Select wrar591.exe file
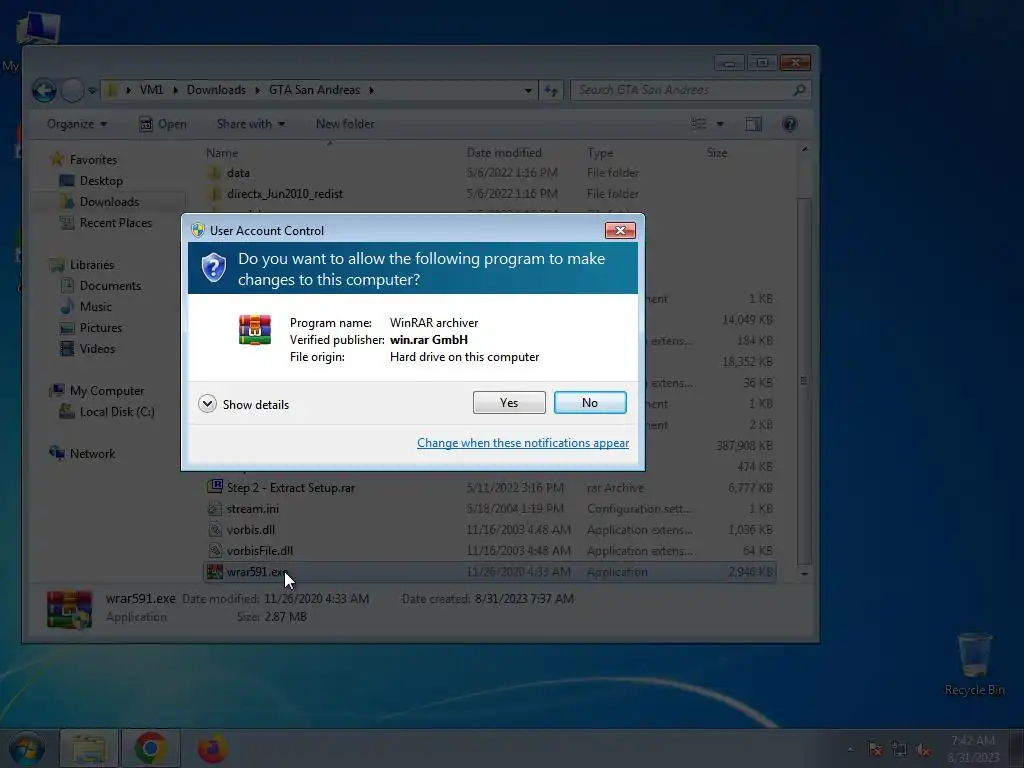1024x768 pixels. point(490,572)
